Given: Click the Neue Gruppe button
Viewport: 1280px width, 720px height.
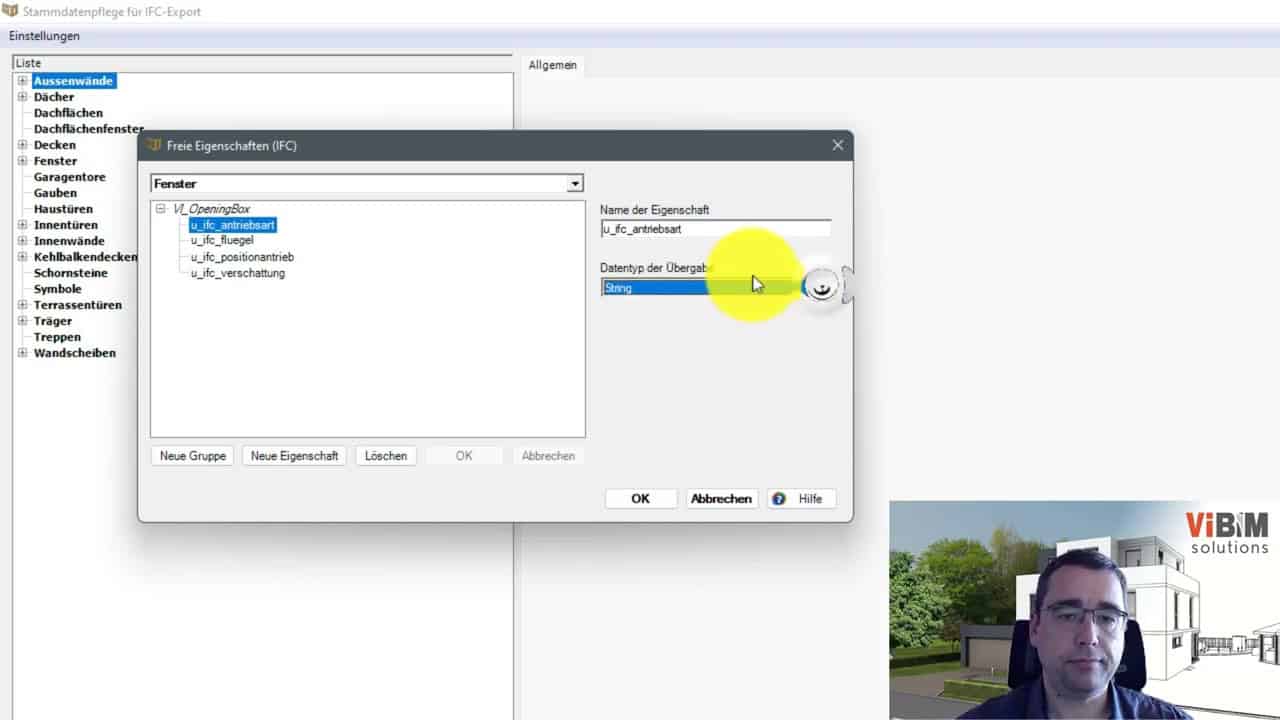Looking at the screenshot, I should click(193, 455).
